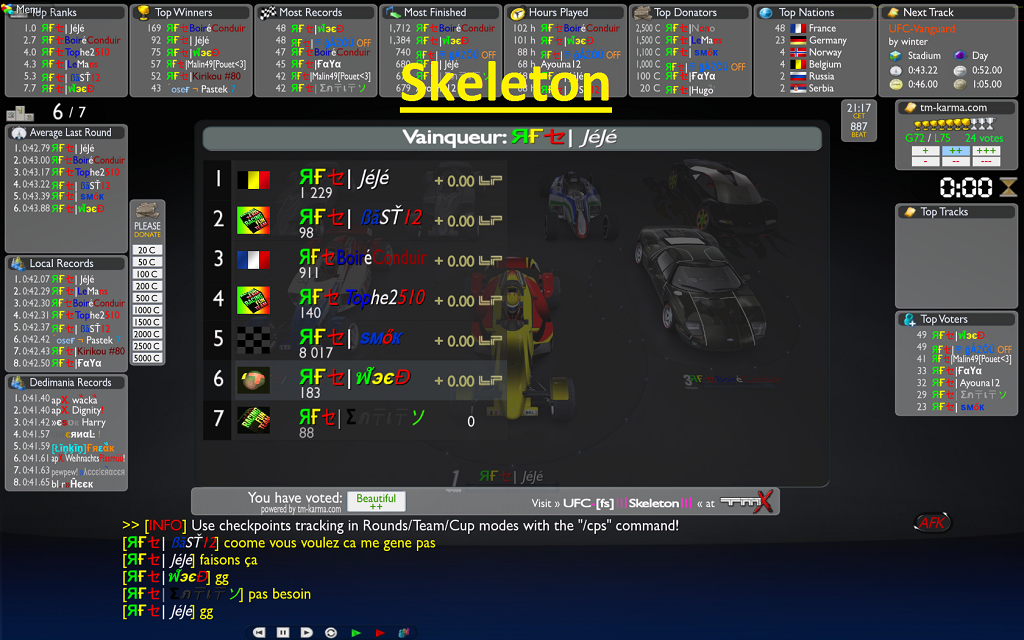The width and height of the screenshot is (1024, 640).
Task: Click France in the Top Nations list
Action: [x=822, y=28]
